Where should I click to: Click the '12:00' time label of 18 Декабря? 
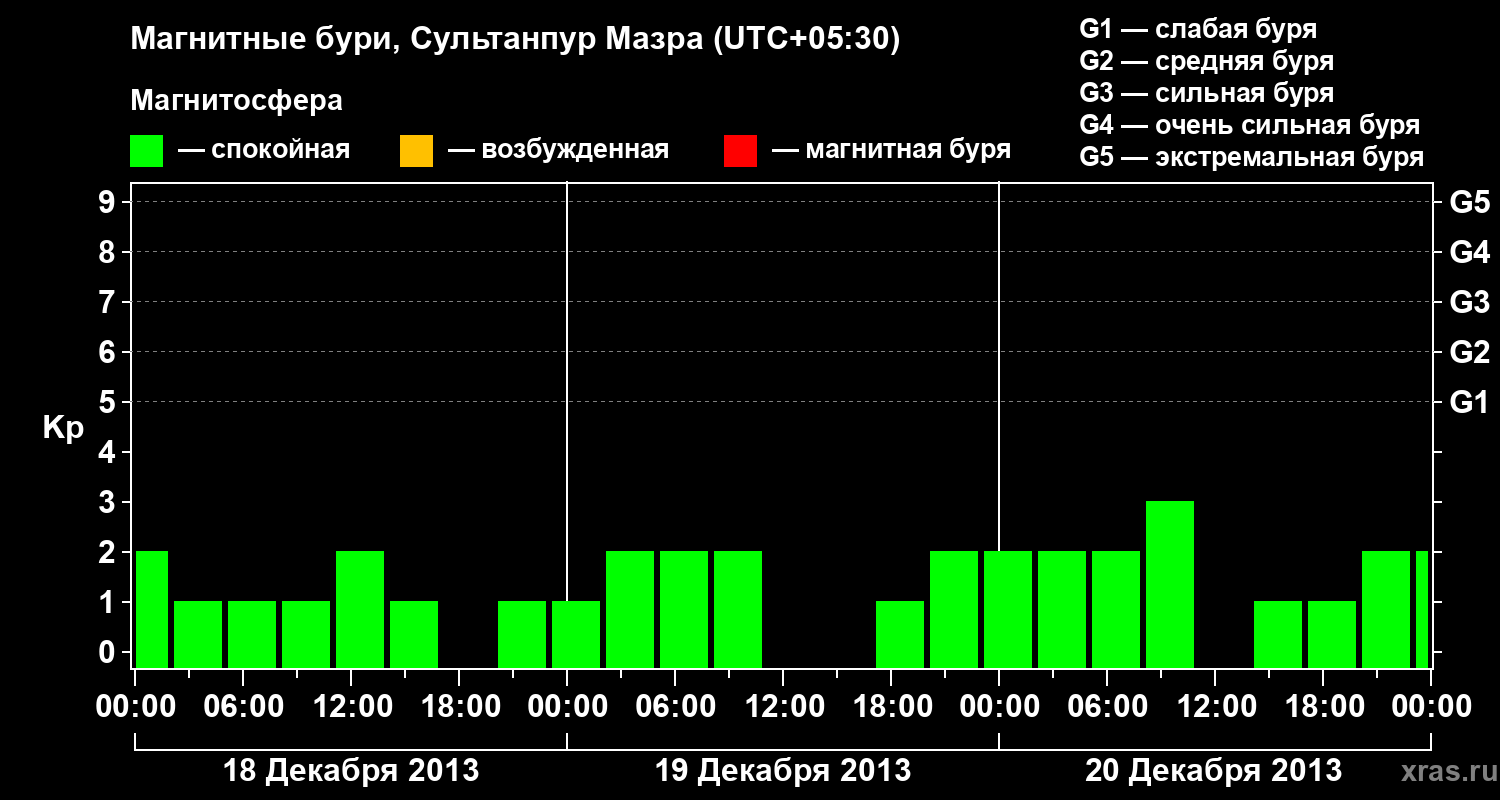(x=351, y=706)
